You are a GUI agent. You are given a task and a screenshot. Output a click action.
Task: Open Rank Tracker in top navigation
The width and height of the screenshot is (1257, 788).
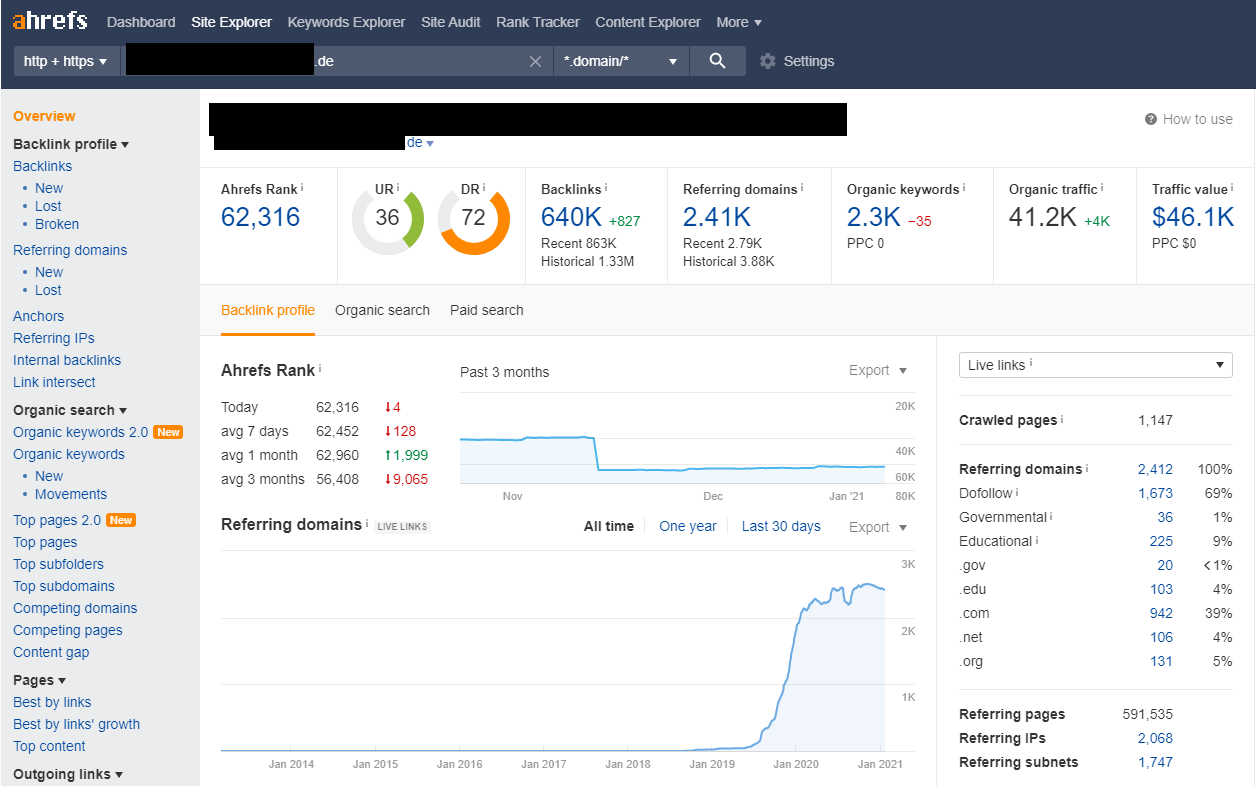(538, 22)
